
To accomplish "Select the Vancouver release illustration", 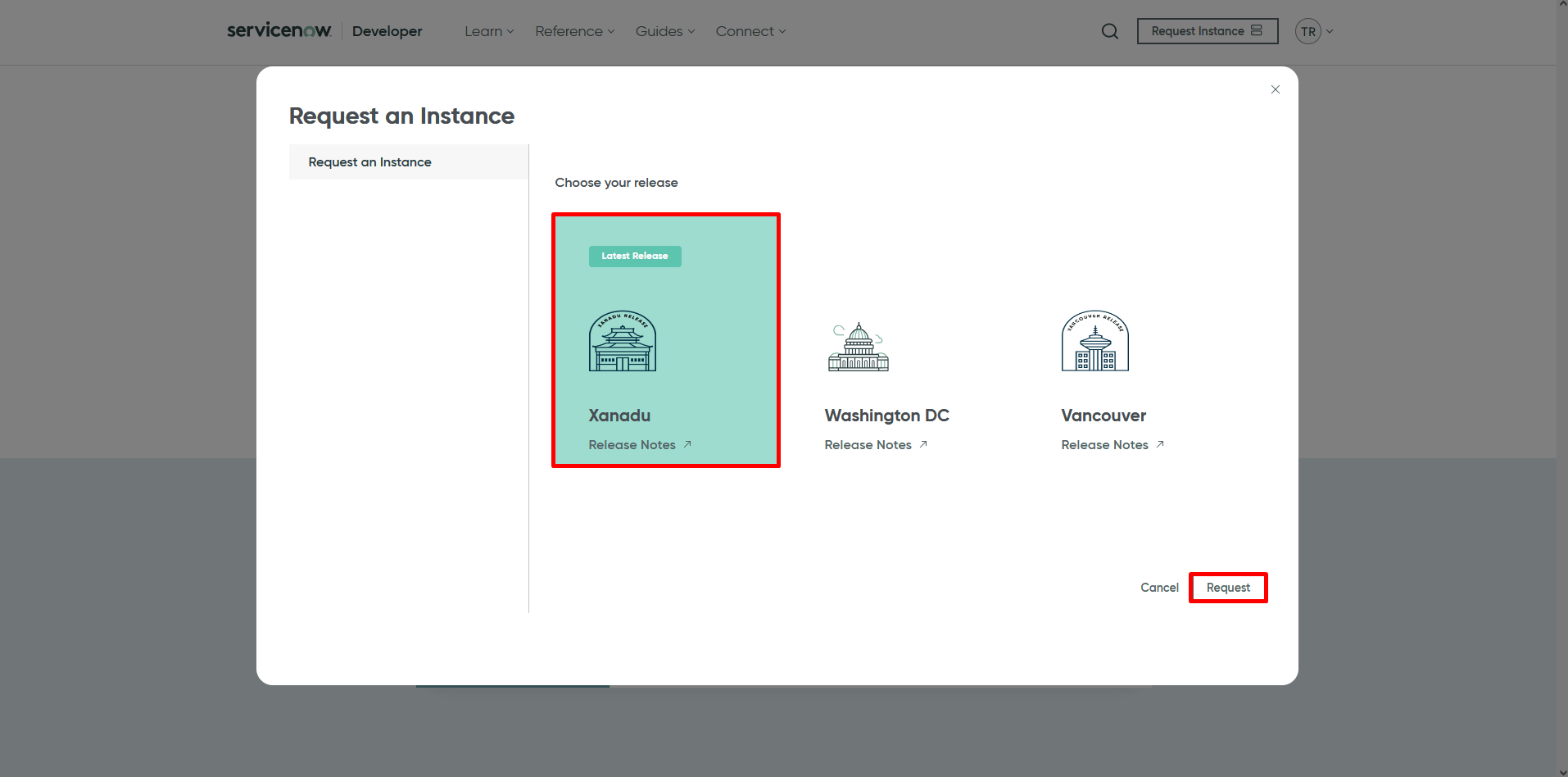I will point(1095,341).
